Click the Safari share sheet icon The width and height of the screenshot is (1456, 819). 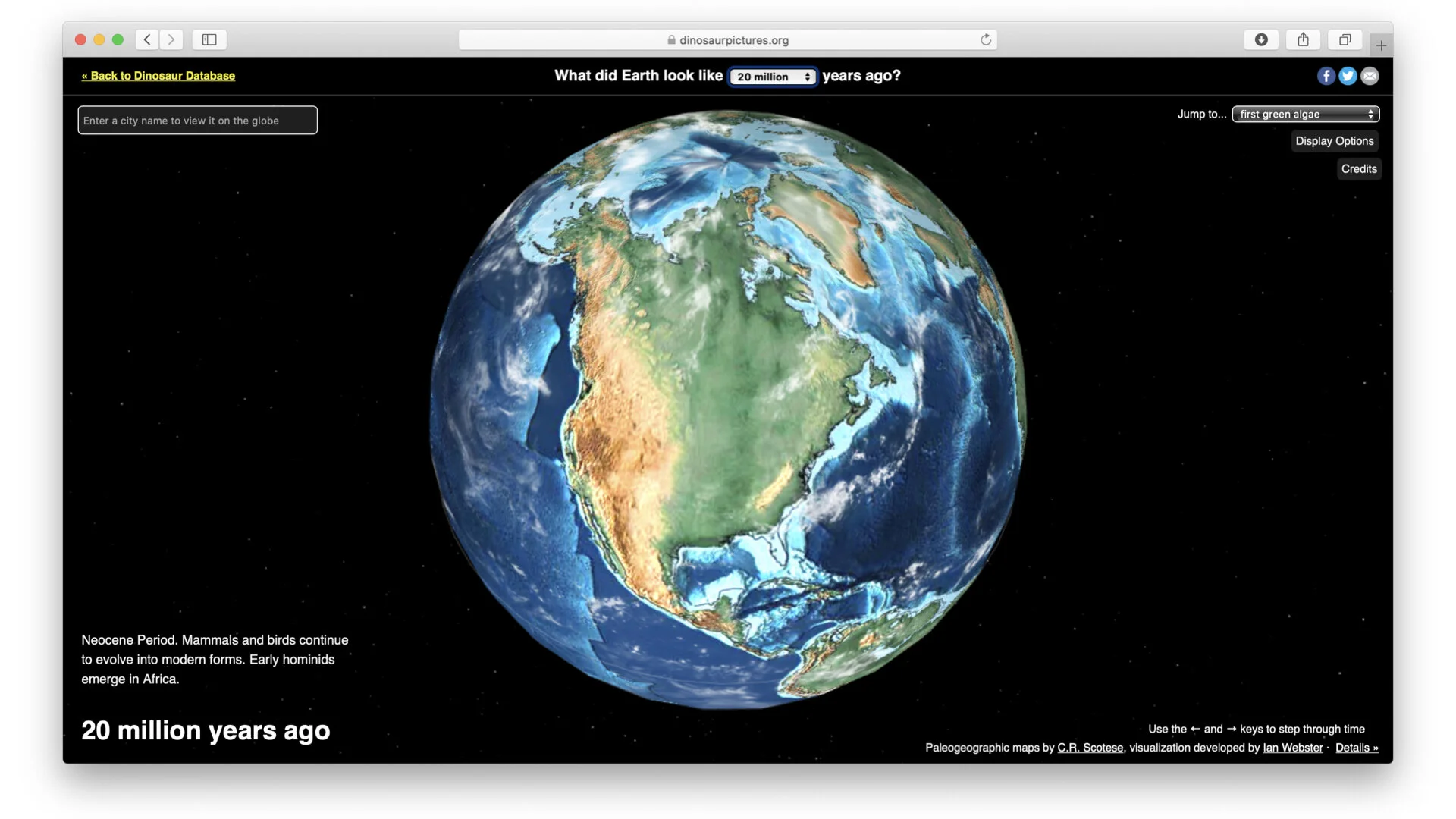tap(1303, 39)
